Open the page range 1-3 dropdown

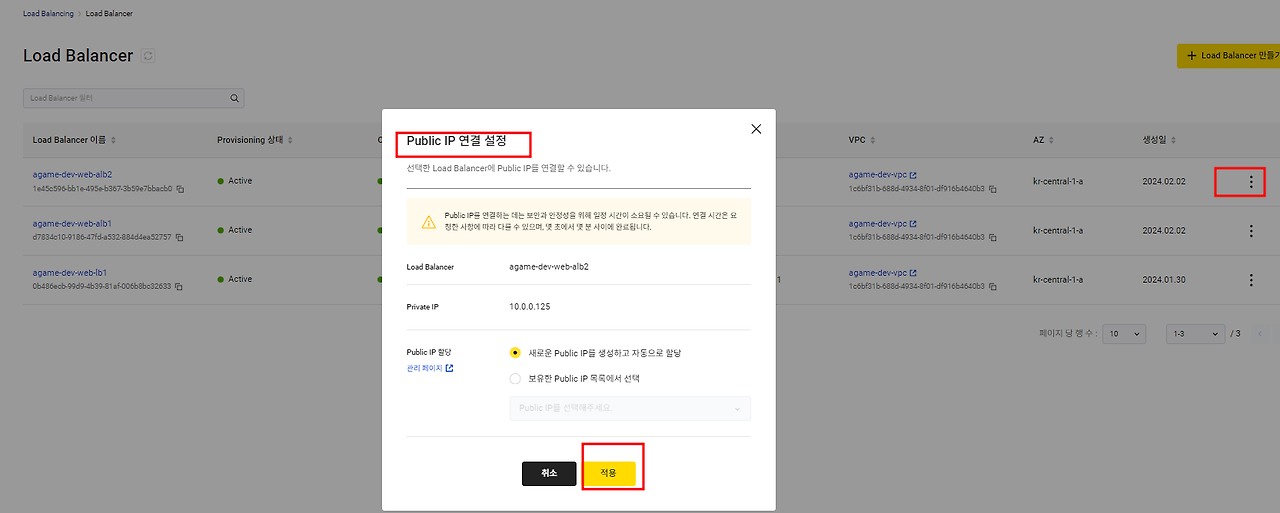point(1196,334)
